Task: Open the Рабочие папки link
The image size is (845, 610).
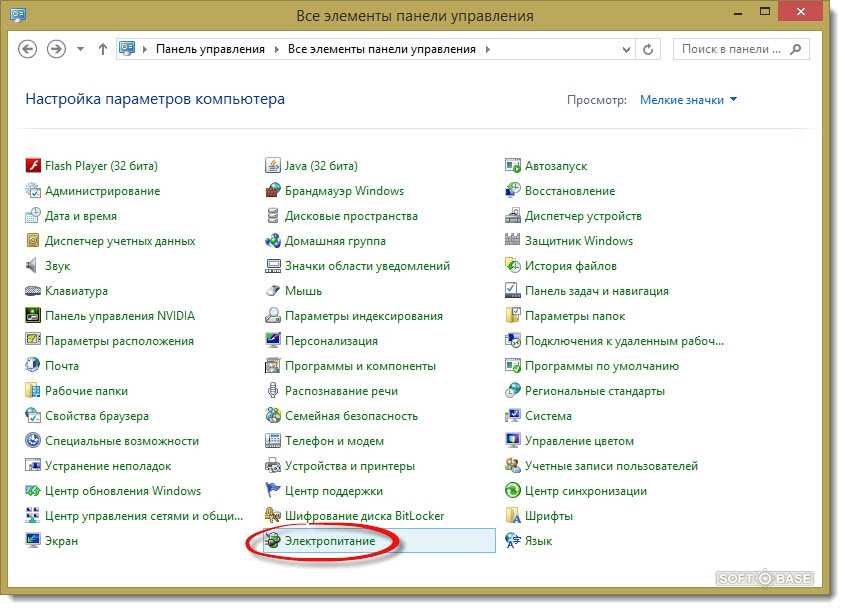Action: (86, 391)
